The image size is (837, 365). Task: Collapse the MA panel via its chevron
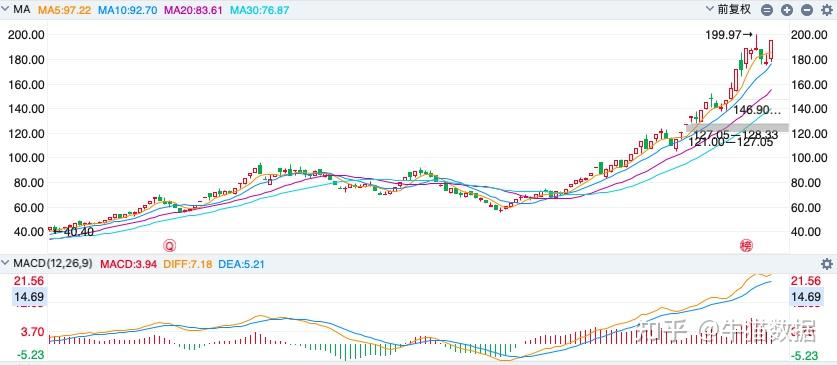(6, 9)
